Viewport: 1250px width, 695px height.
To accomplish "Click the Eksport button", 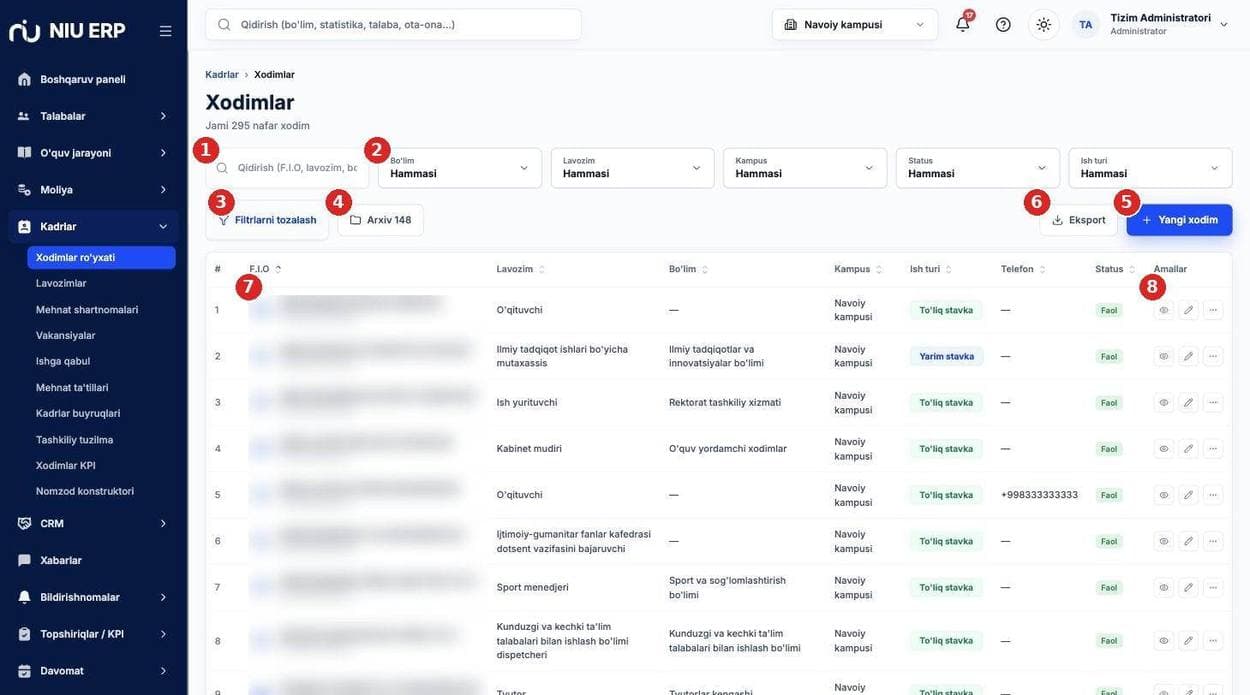I will tap(1078, 220).
